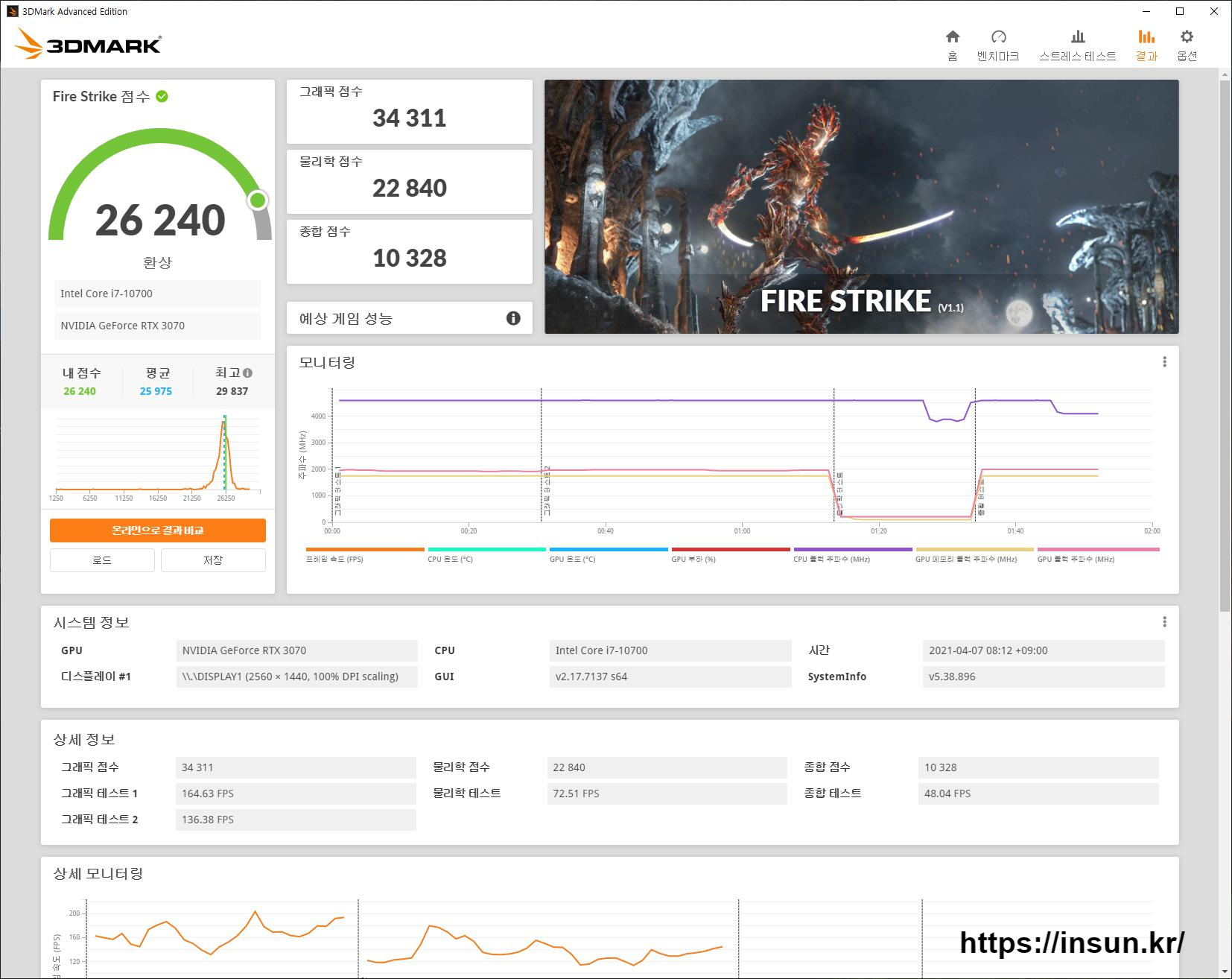The width and height of the screenshot is (1232, 979).
Task: Click the score distribution chart
Action: 158,459
